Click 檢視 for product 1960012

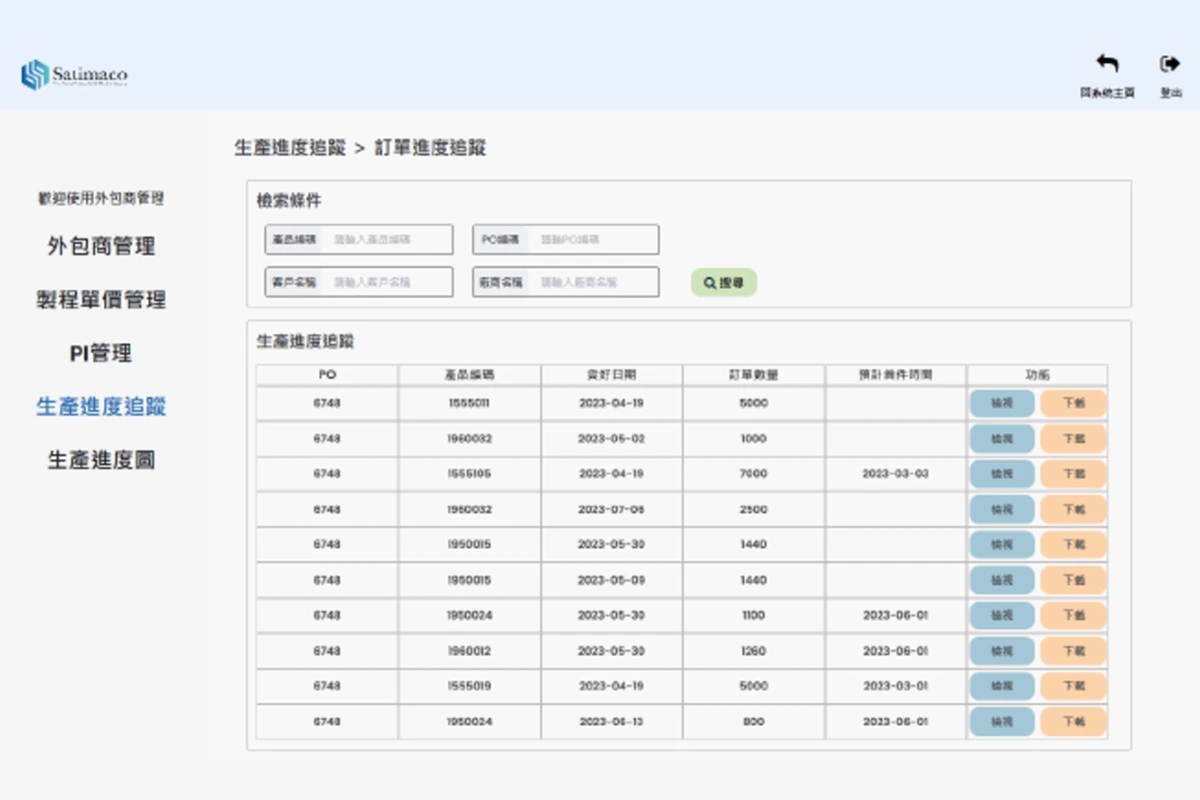(1002, 651)
